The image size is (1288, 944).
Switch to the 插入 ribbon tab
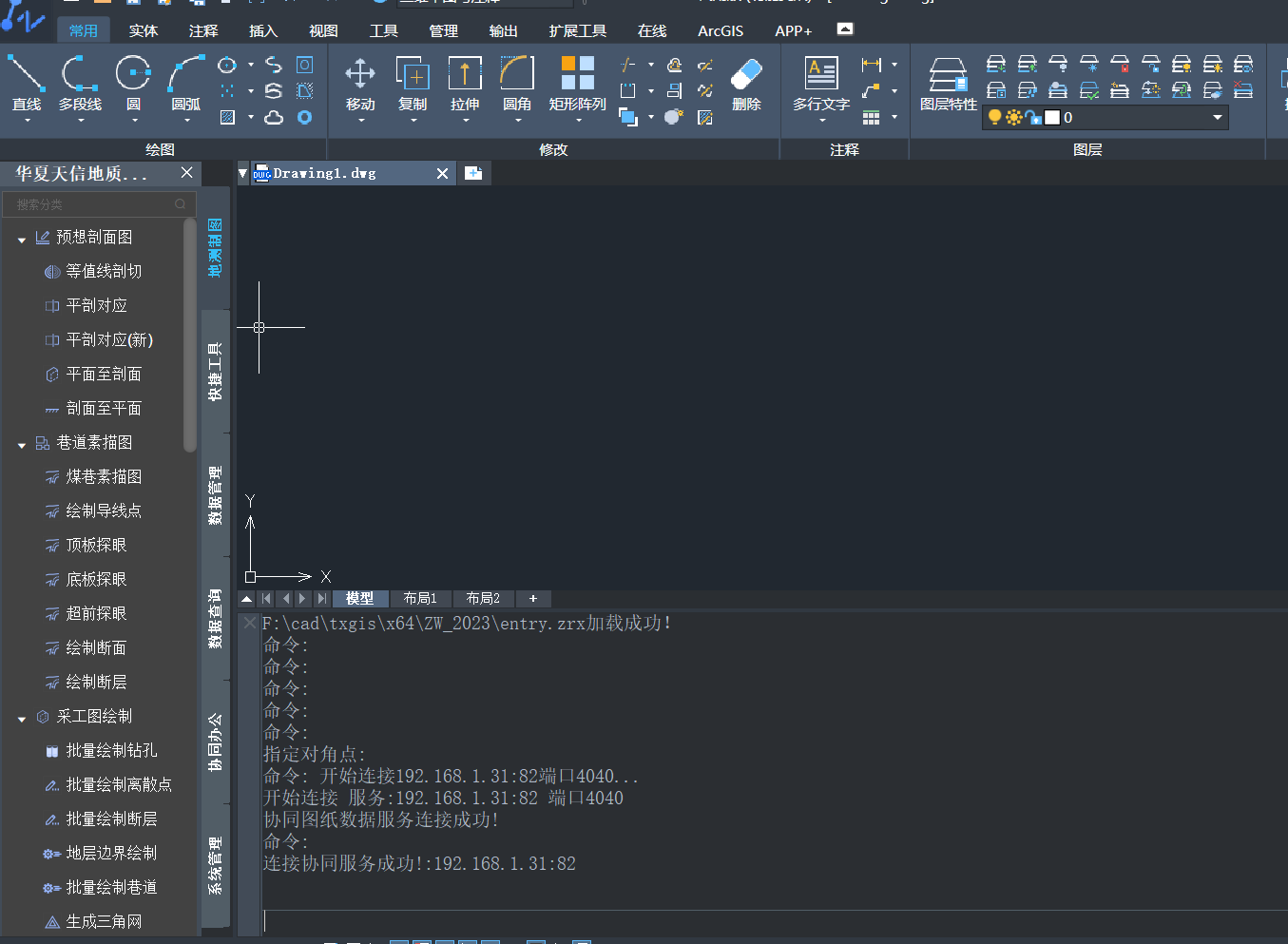tap(263, 30)
